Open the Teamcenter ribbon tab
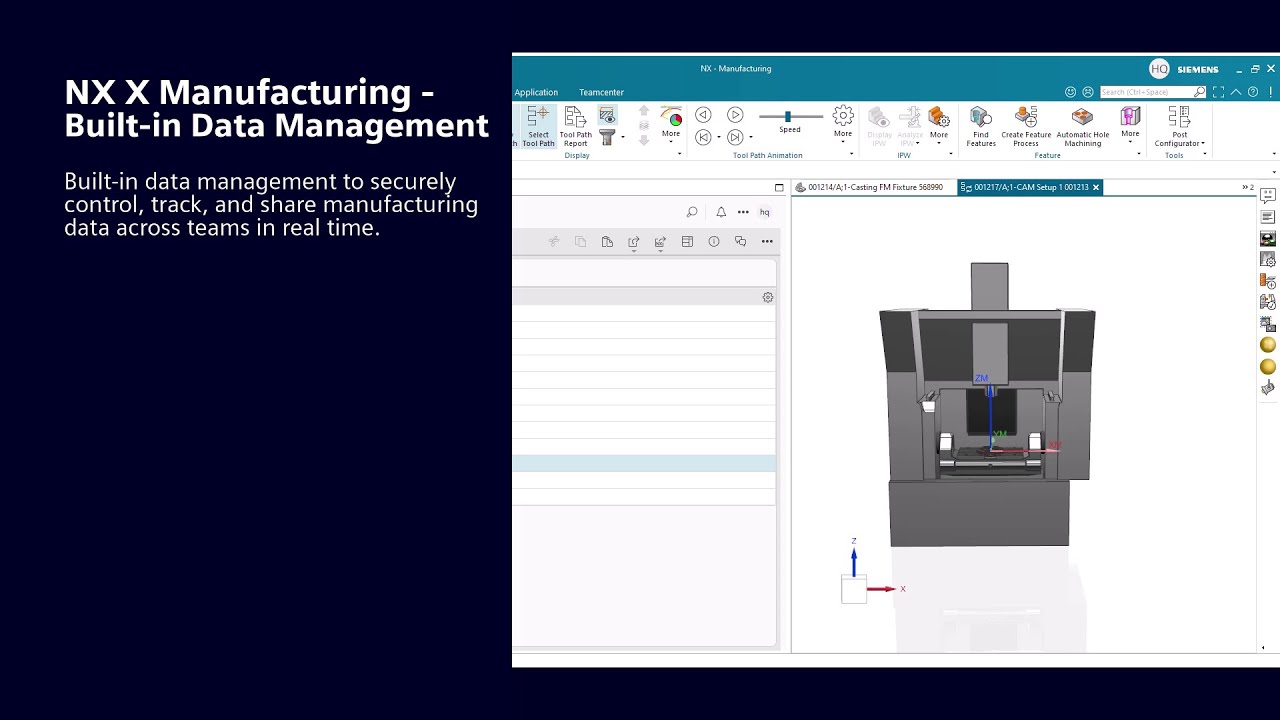The image size is (1280, 720). coord(601,92)
